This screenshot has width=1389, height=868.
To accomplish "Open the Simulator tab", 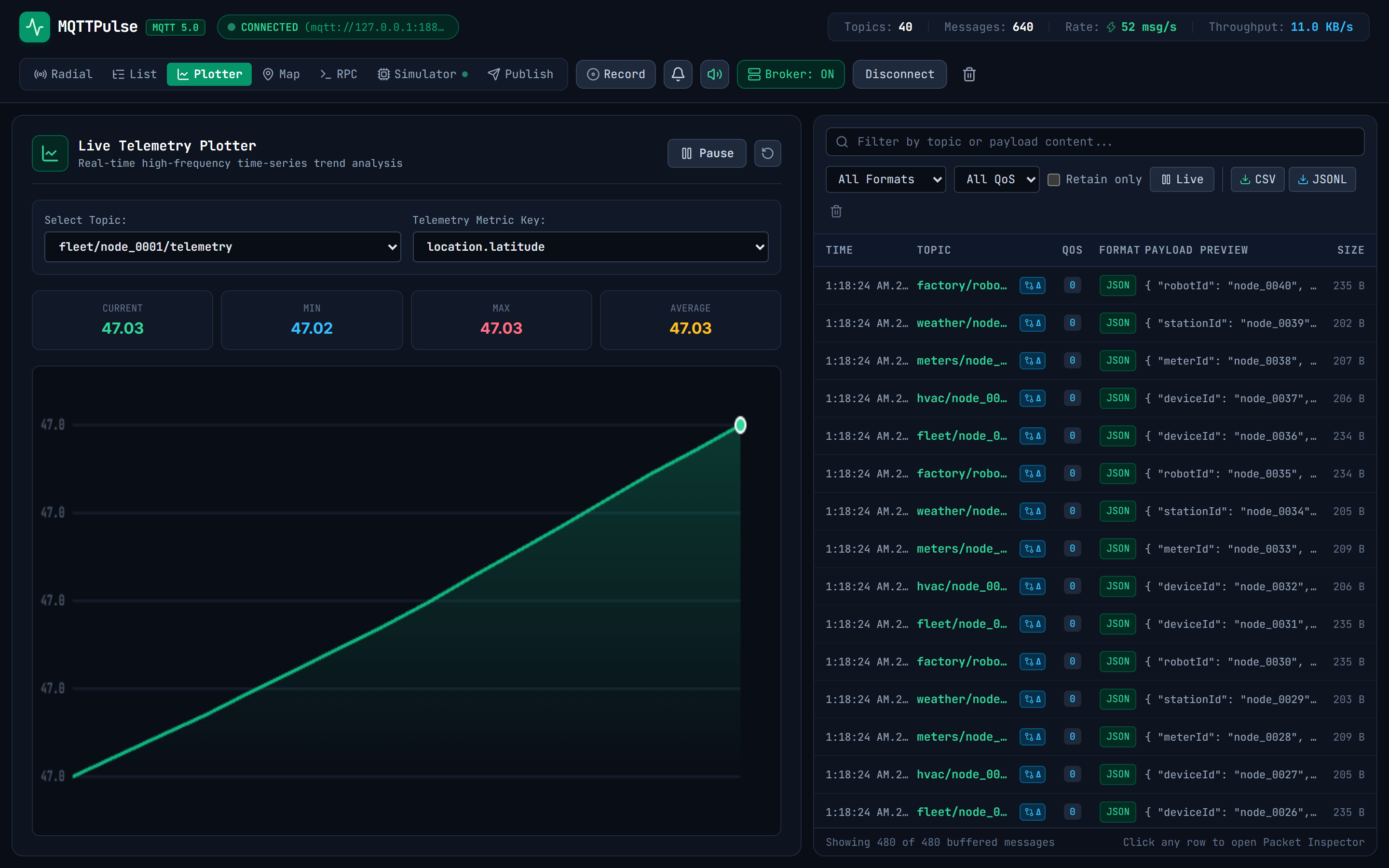I will click(423, 74).
